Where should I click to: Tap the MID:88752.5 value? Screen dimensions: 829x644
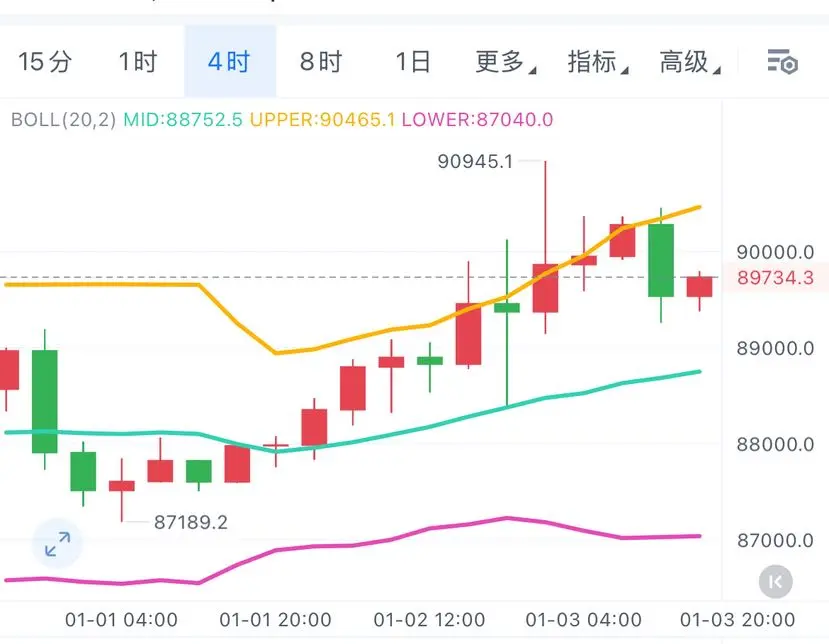point(183,119)
